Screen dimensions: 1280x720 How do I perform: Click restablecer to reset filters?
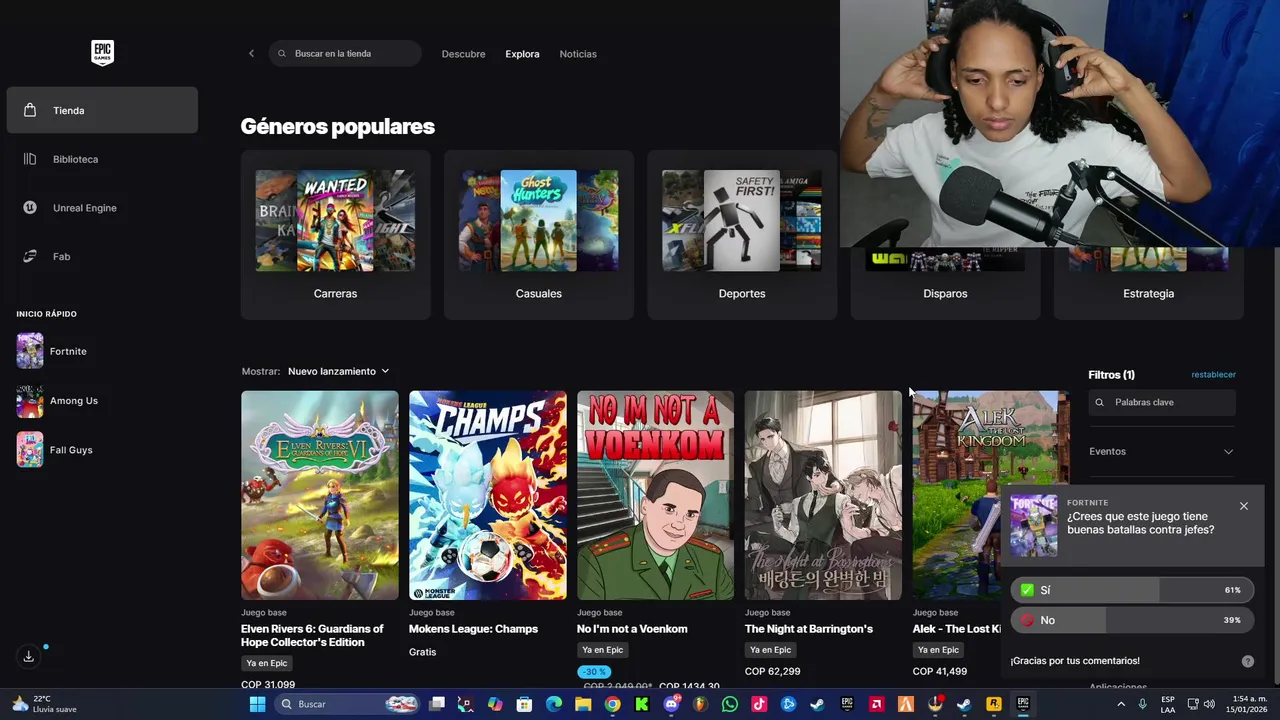[1213, 375]
